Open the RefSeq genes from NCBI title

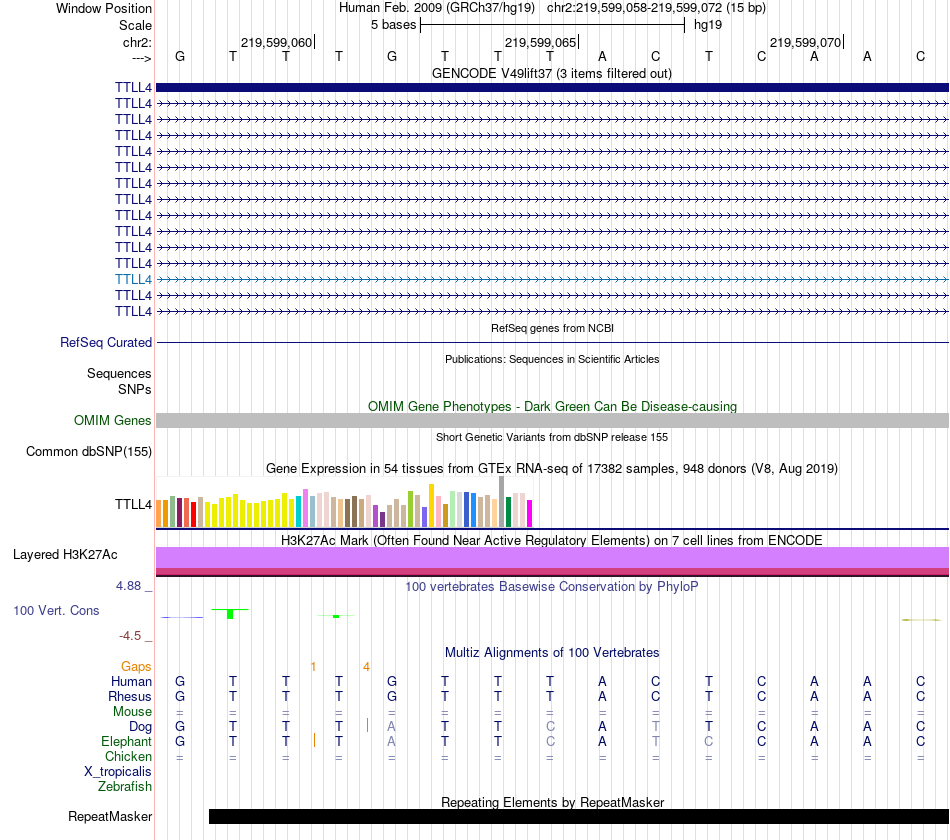click(552, 328)
